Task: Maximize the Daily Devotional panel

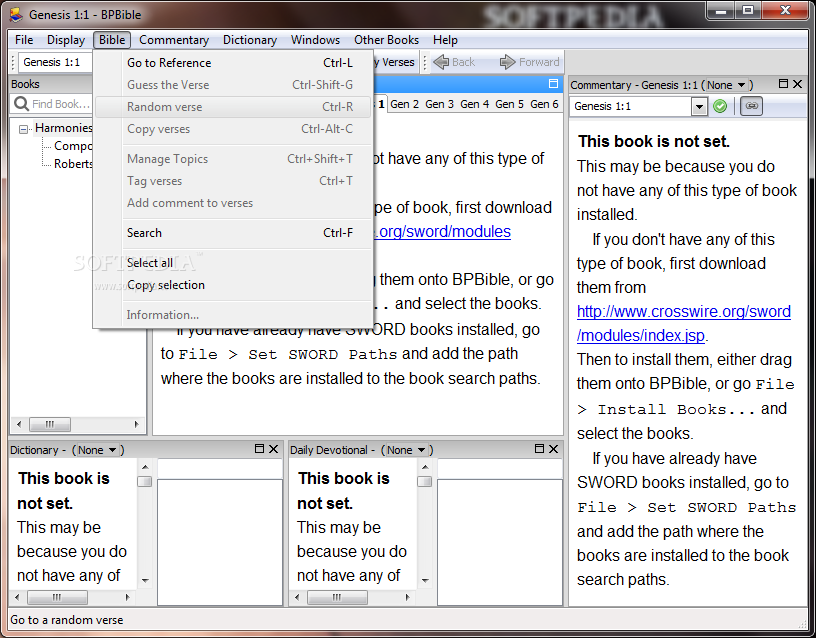Action: (539, 449)
